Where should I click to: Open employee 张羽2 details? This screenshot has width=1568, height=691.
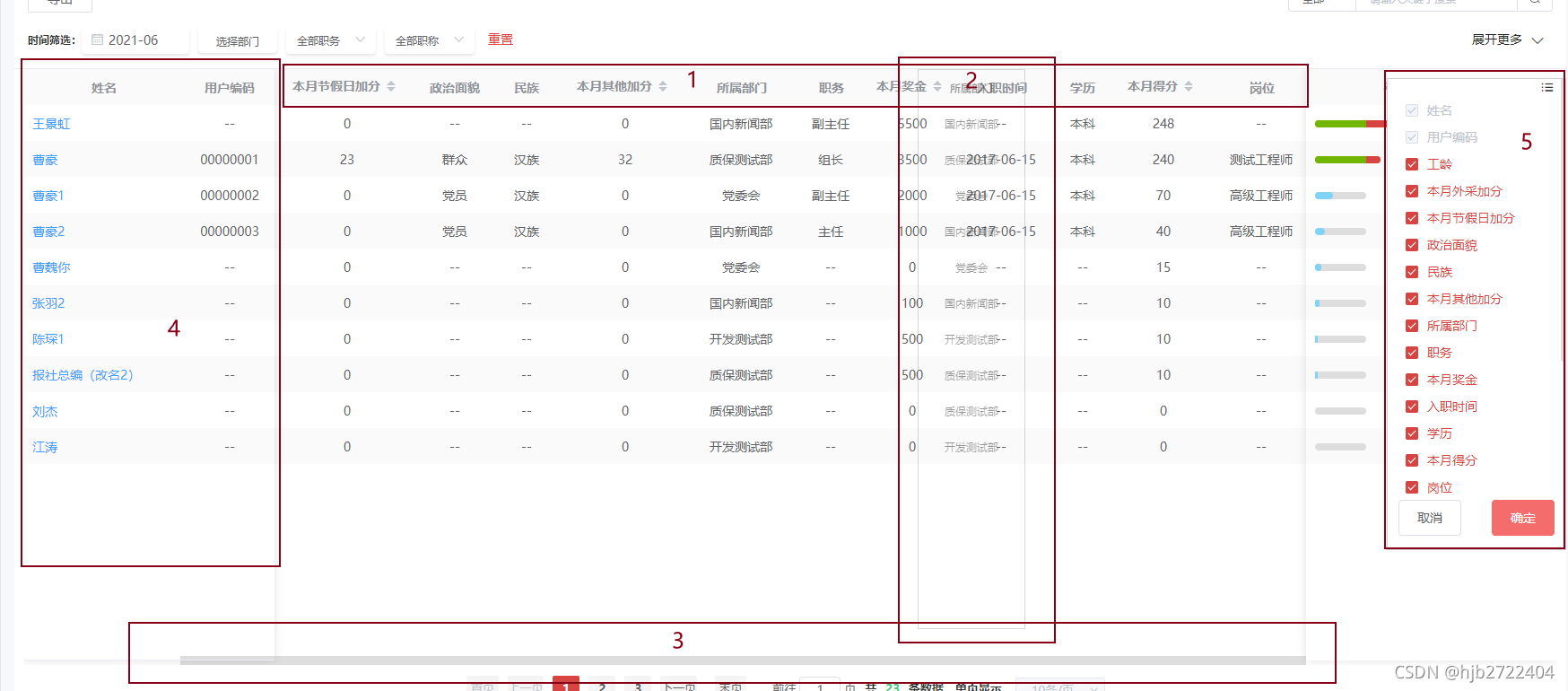48,303
